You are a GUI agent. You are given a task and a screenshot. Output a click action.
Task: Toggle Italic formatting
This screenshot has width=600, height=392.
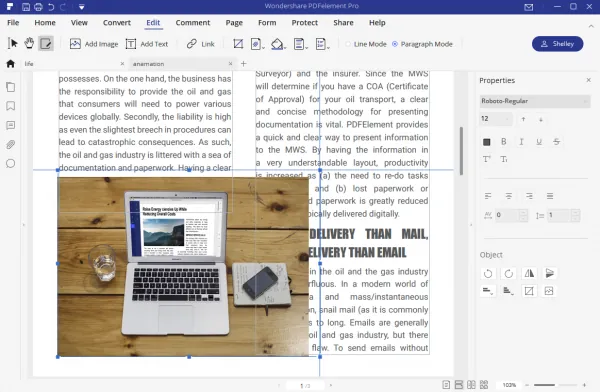click(521, 142)
